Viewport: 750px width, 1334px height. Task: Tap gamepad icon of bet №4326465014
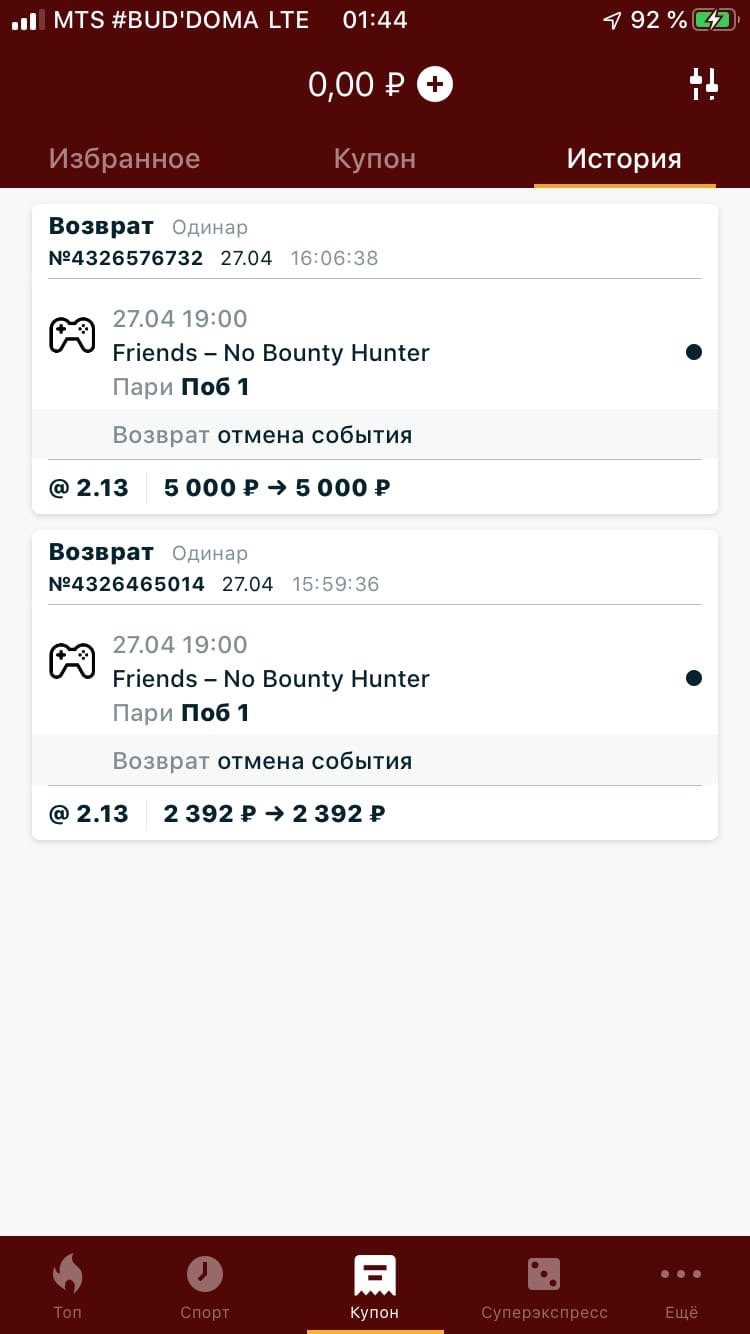[72, 661]
